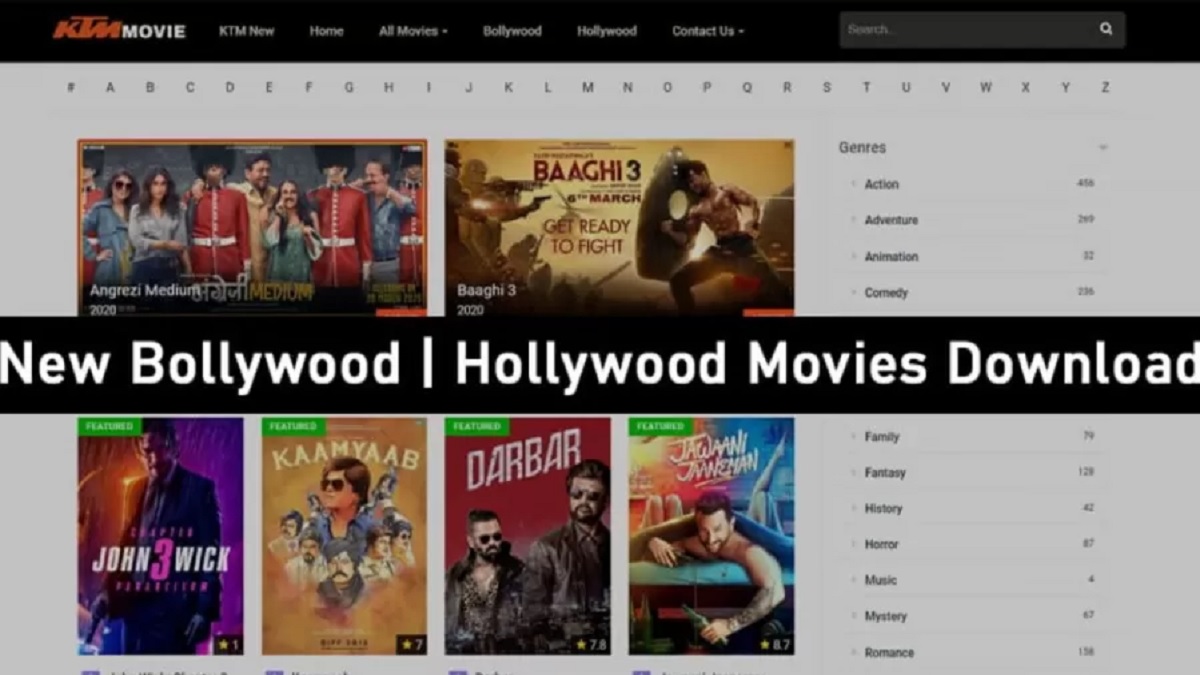Click the search magnifier icon
The height and width of the screenshot is (675, 1200).
(1106, 29)
